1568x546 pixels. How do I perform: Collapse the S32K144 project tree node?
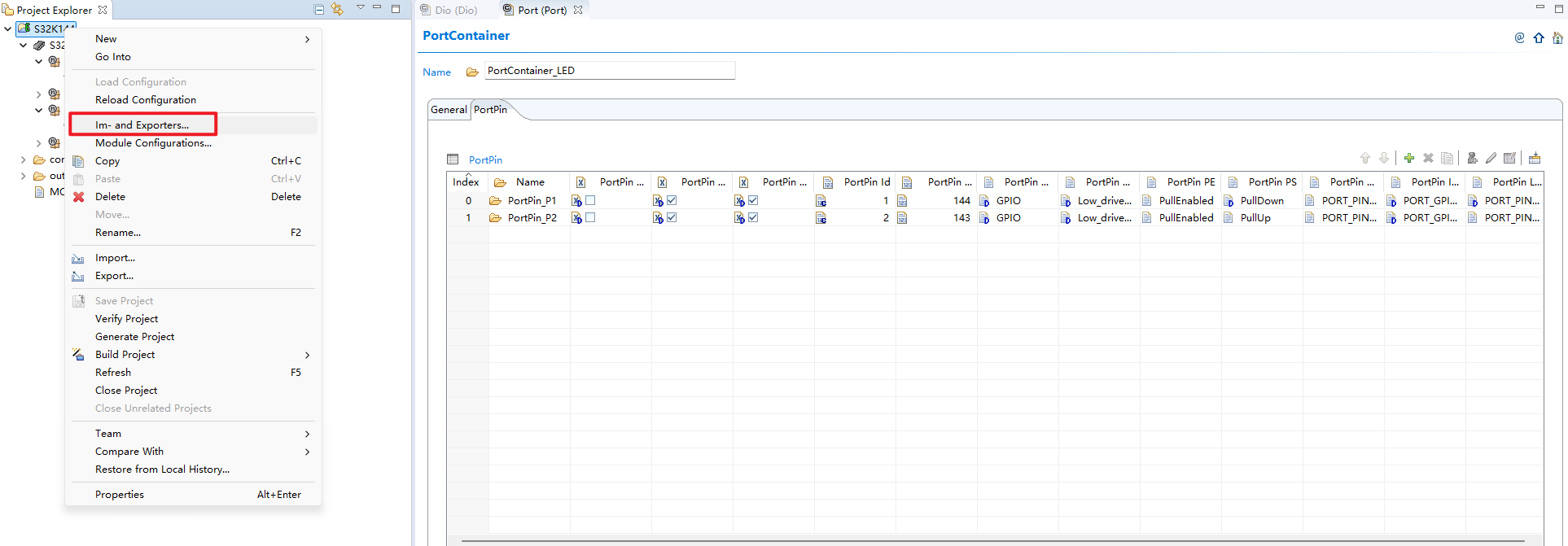coord(8,28)
